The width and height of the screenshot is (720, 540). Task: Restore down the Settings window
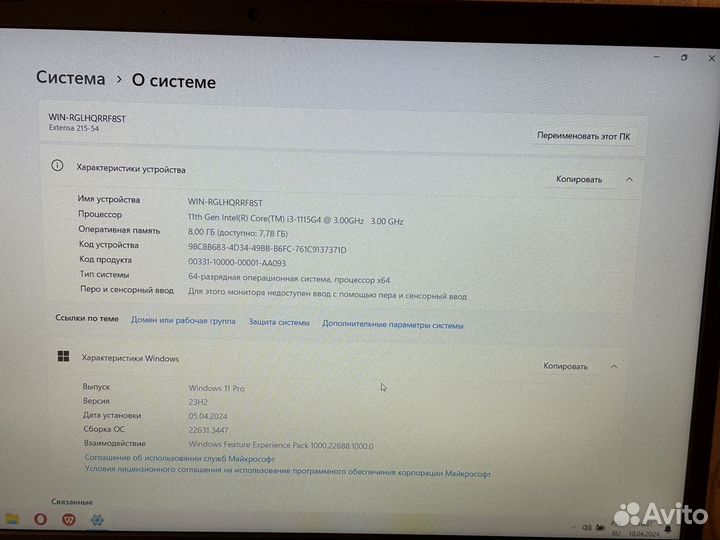(x=684, y=58)
